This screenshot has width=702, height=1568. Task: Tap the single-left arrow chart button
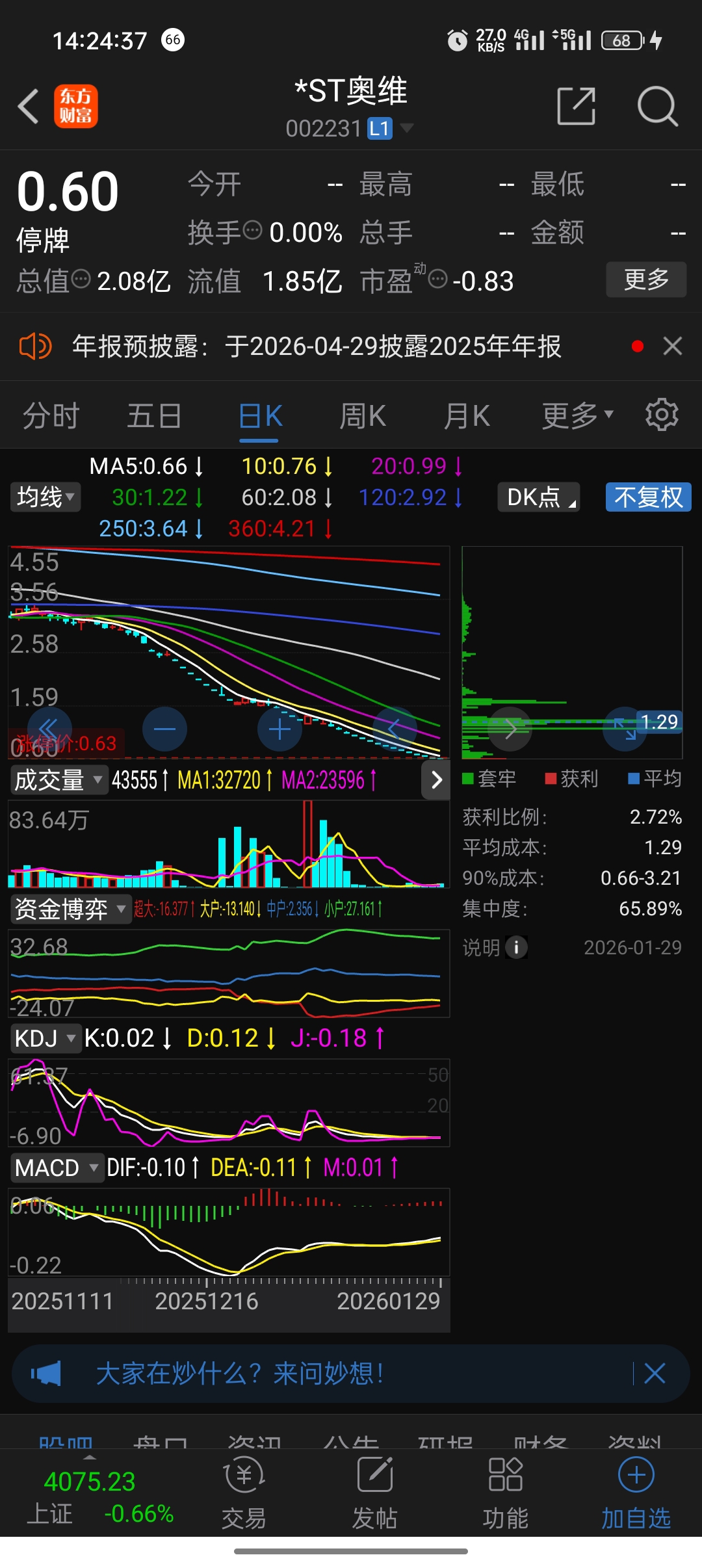[x=395, y=729]
